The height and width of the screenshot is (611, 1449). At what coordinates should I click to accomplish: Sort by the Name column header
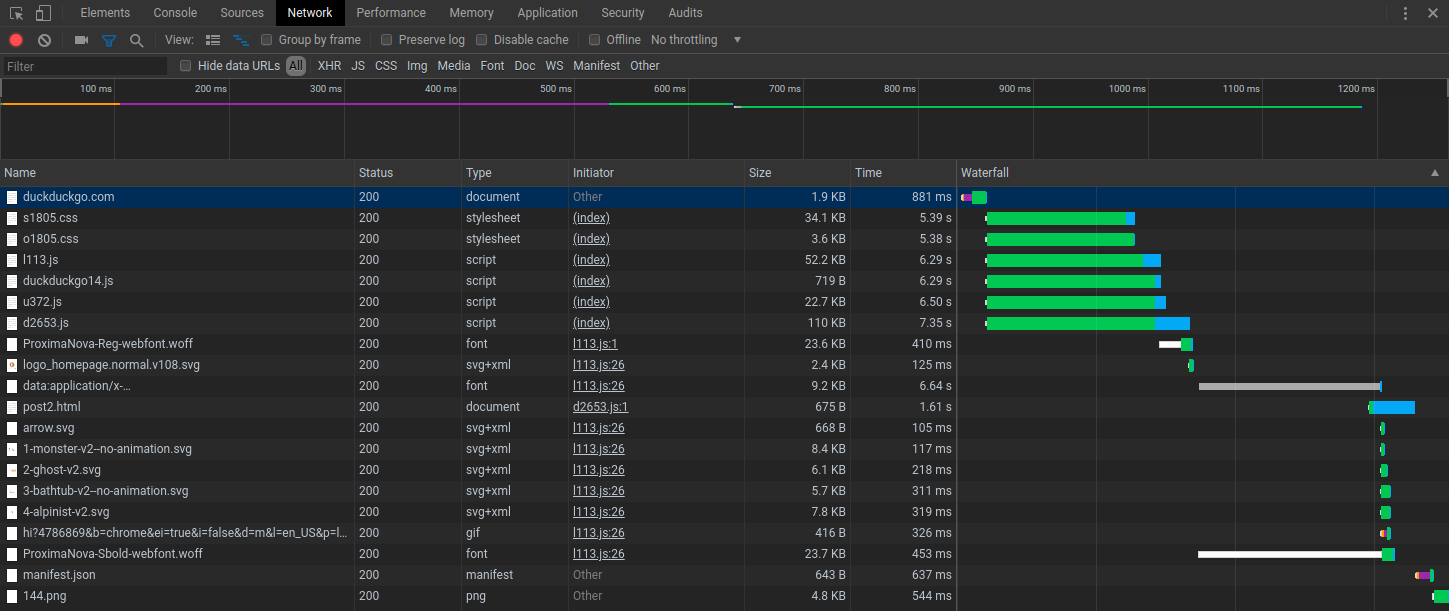(178, 173)
